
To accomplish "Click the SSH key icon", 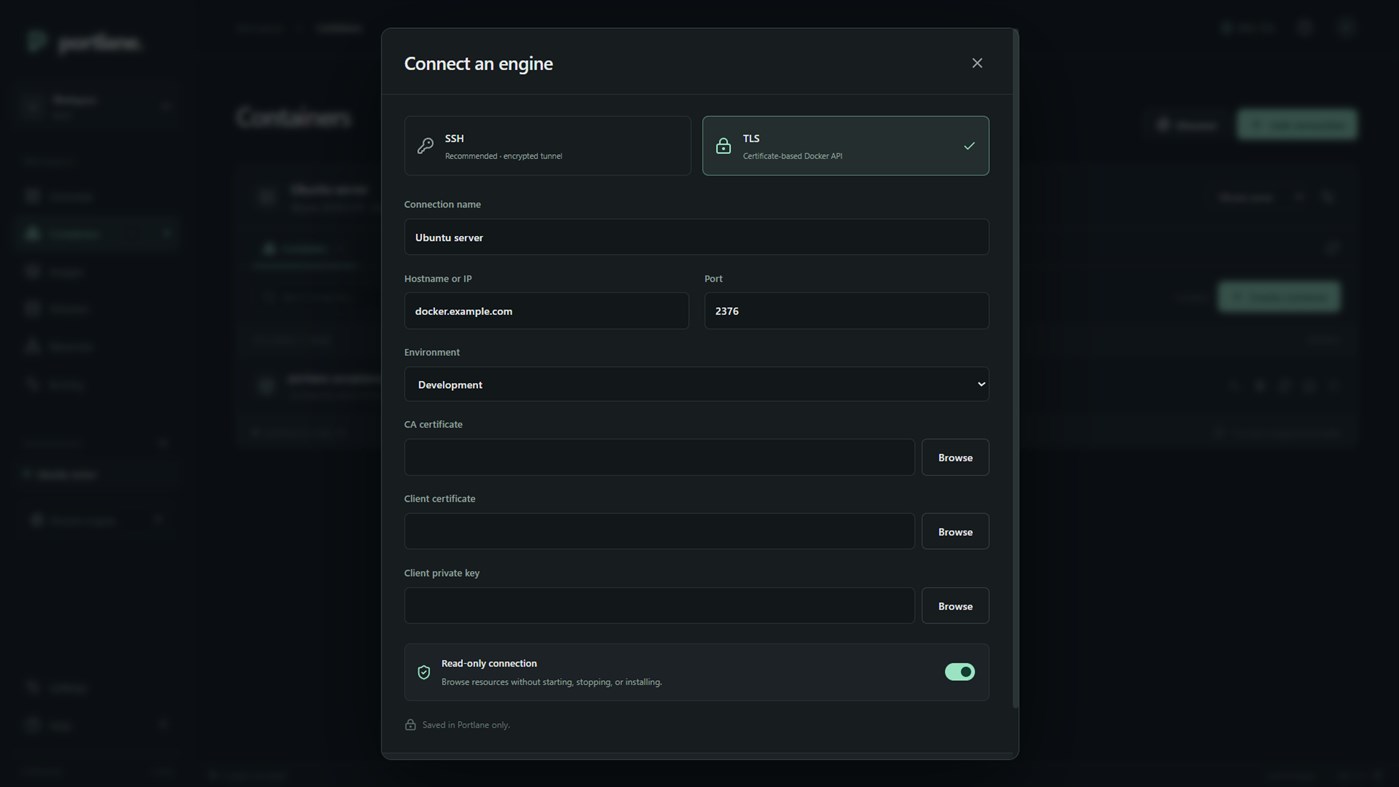I will pyautogui.click(x=425, y=146).
